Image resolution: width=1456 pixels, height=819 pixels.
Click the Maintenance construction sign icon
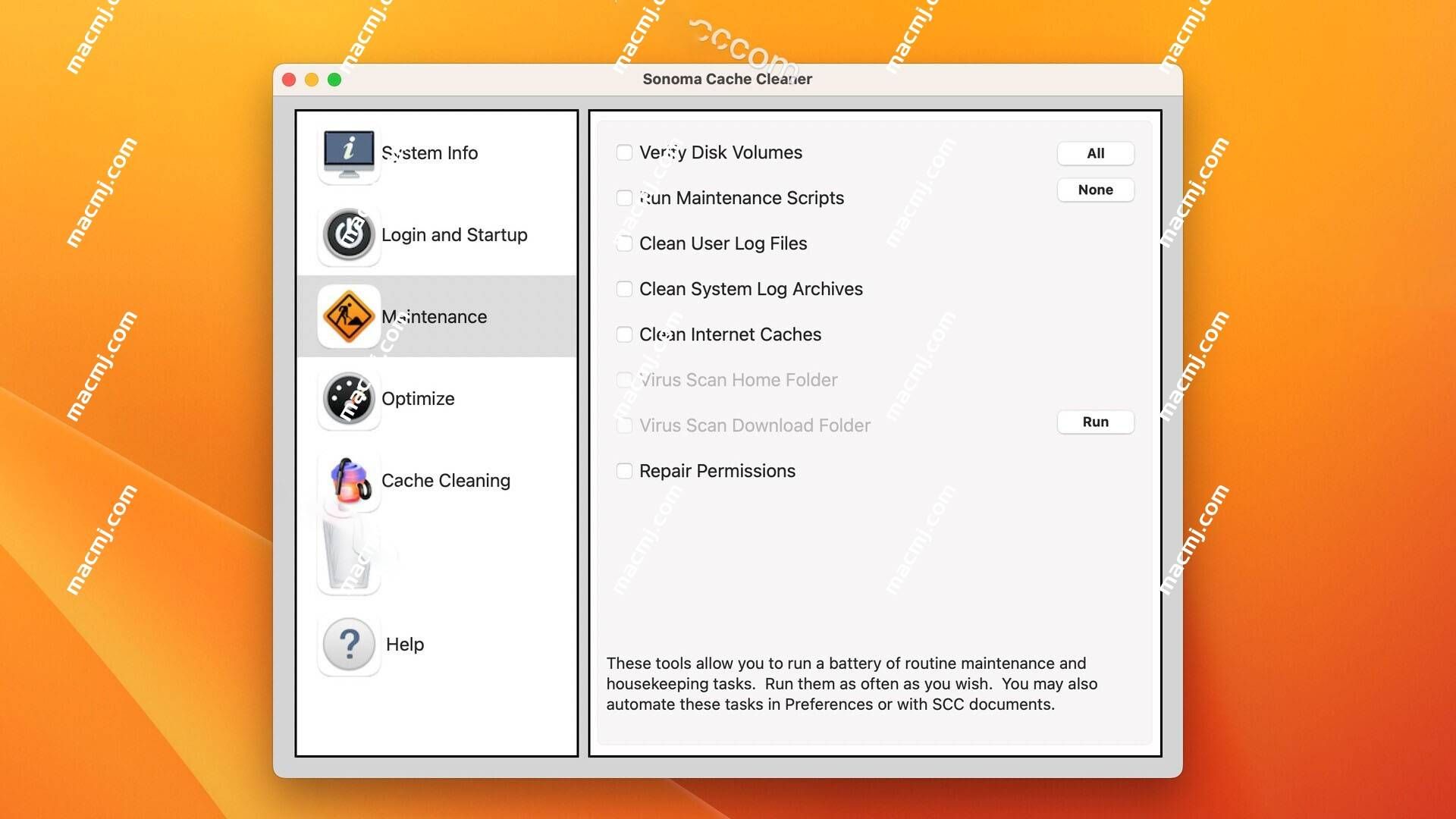tap(349, 316)
